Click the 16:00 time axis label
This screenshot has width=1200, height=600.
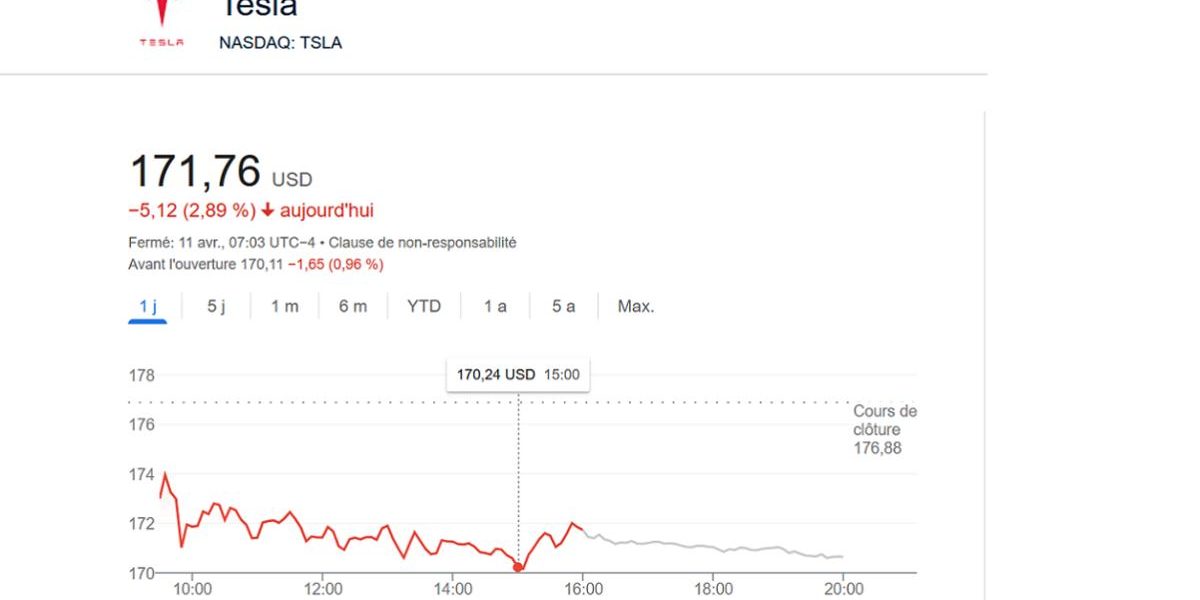point(584,589)
